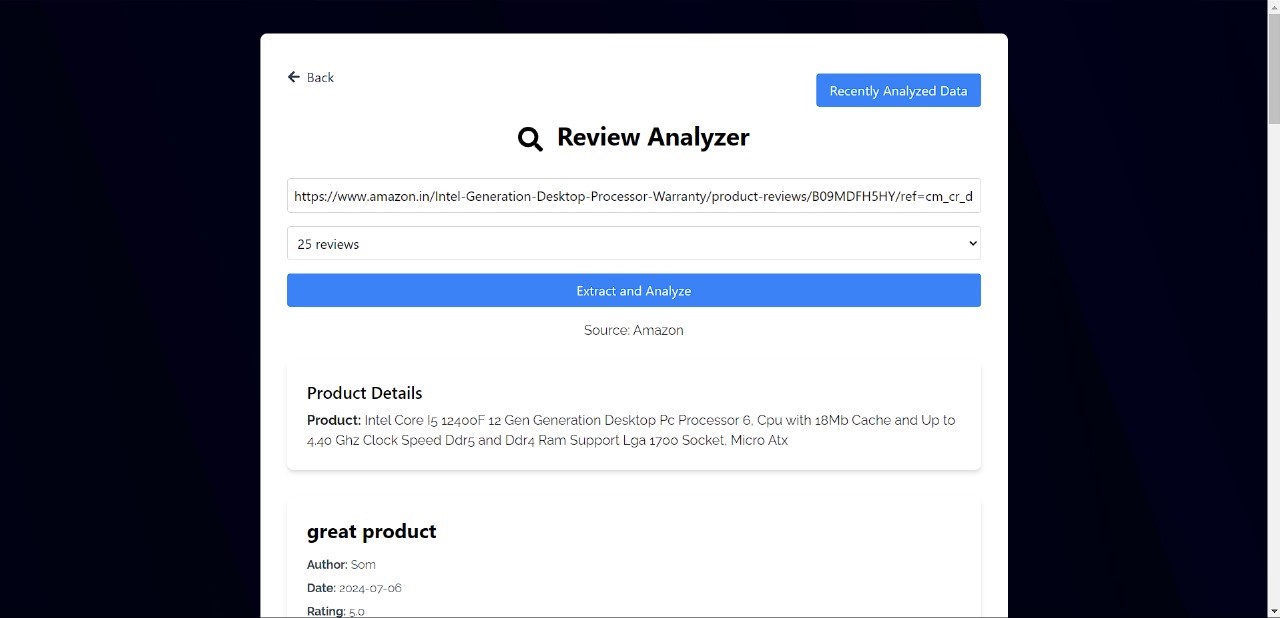The image size is (1280, 618).
Task: Click the scrollbar up arrow
Action: point(1273,6)
